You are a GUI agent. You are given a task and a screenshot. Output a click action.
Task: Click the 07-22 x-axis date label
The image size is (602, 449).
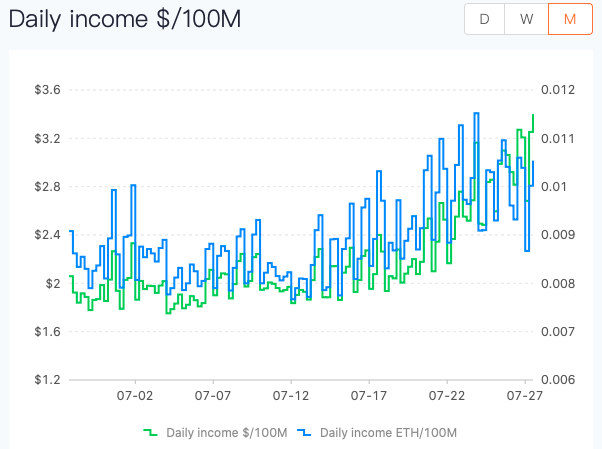pos(447,397)
